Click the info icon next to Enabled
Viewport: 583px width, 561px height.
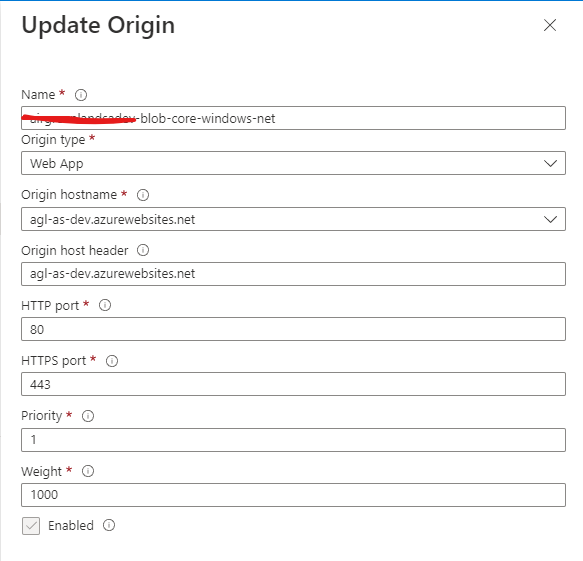pos(109,525)
